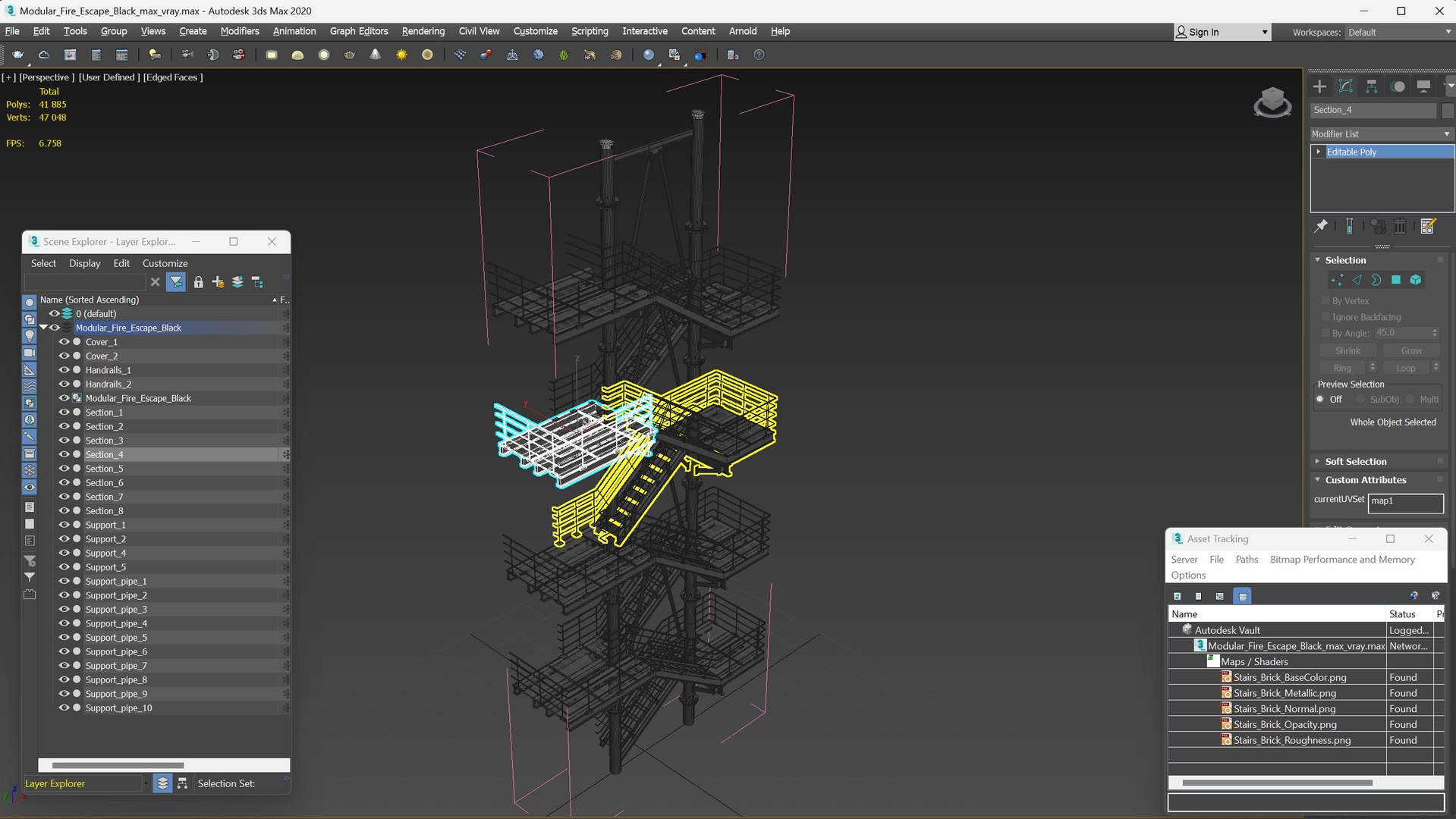Image resolution: width=1456 pixels, height=819 pixels.
Task: Open Paths menu in Asset Tracking
Action: 1247,560
